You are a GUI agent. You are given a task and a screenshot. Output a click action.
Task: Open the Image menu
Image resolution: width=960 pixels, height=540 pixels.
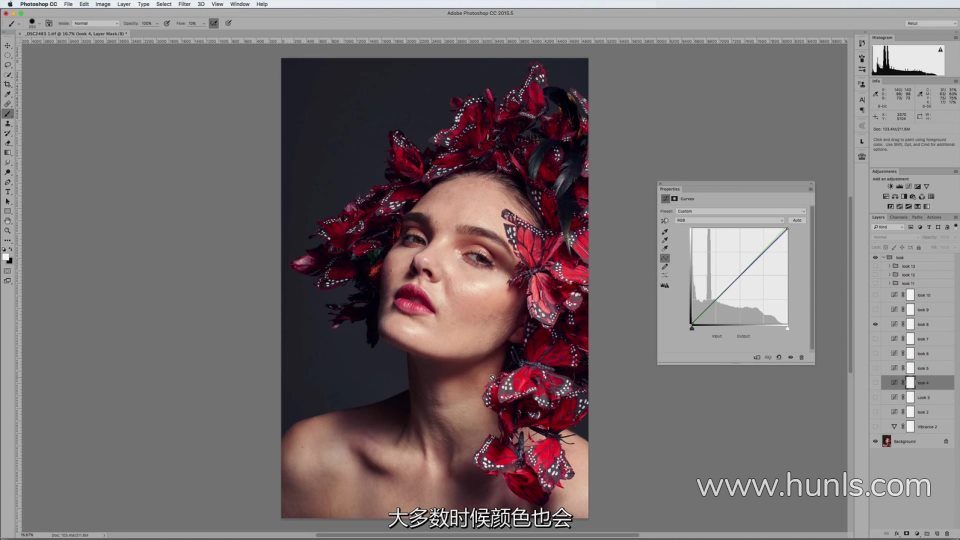pyautogui.click(x=102, y=4)
